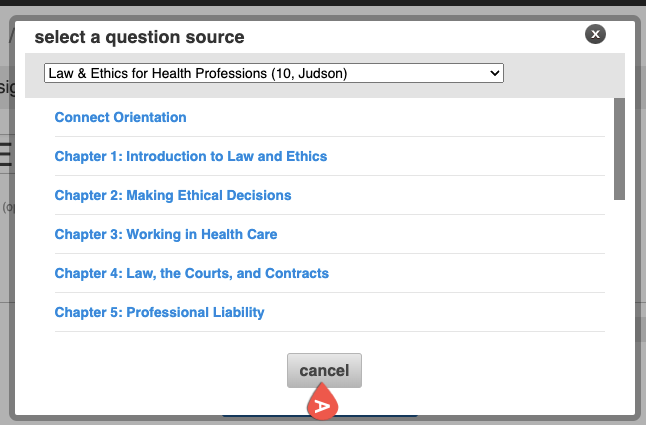This screenshot has width=646, height=425.
Task: Click the scrollbar track below the thumb
Action: click(619, 270)
